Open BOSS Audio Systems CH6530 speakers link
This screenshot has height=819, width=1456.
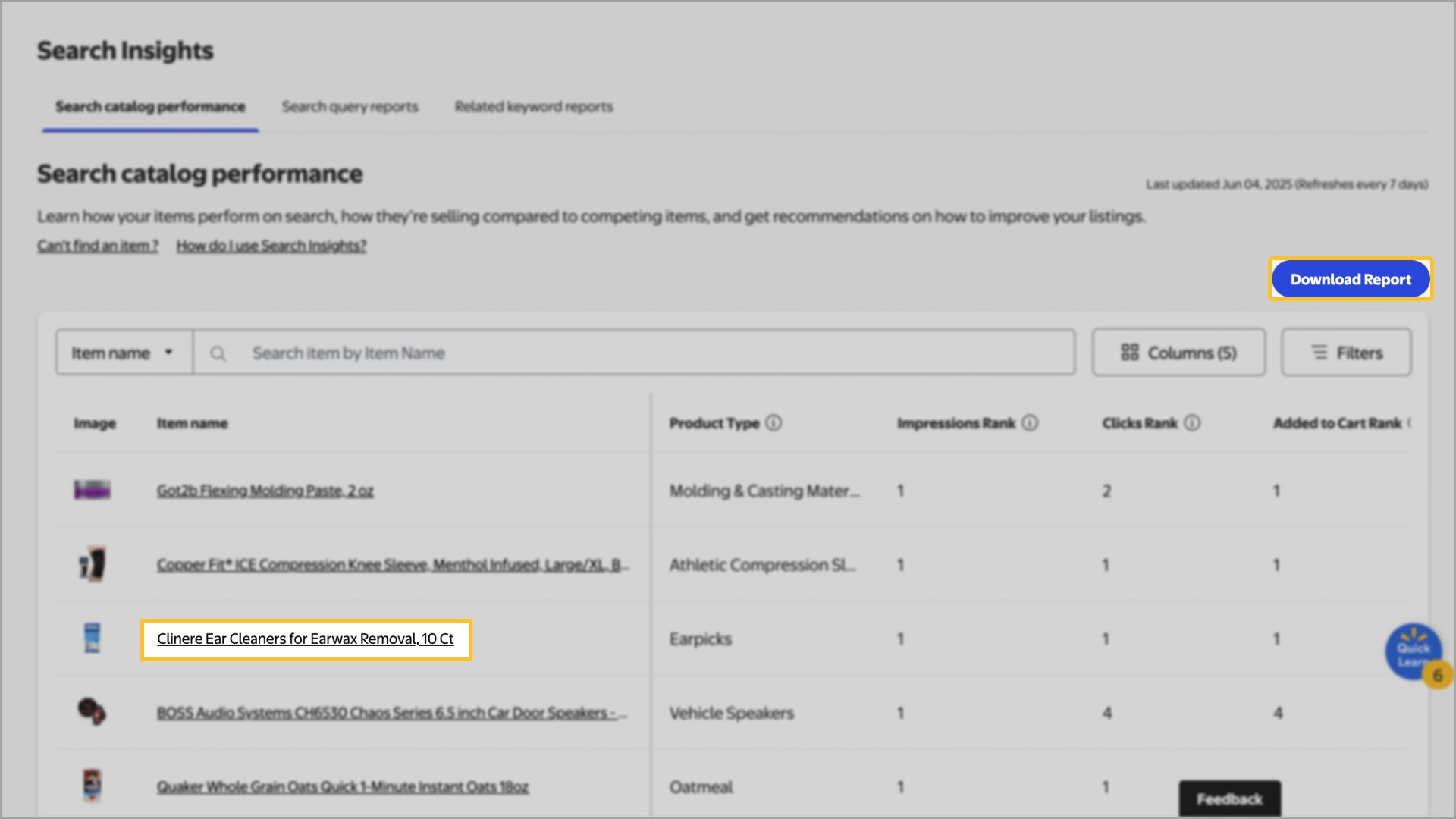tap(391, 713)
